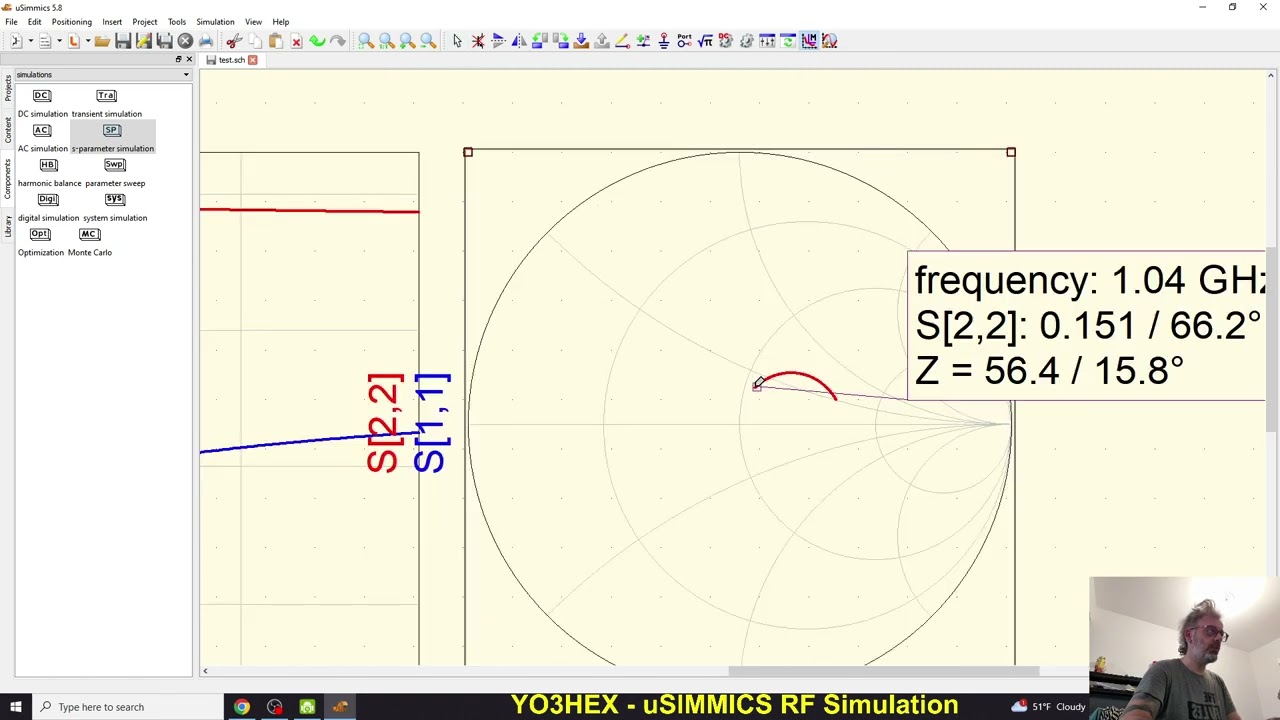This screenshot has width=1280, height=720.
Task: Open the simulations category combo box
Action: coord(102,75)
